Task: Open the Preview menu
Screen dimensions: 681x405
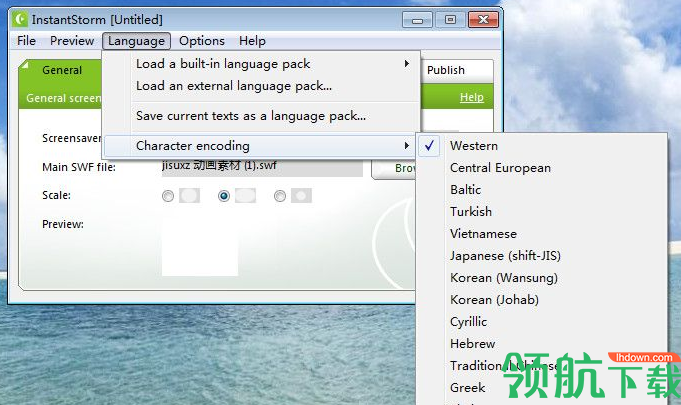Action: click(x=72, y=41)
